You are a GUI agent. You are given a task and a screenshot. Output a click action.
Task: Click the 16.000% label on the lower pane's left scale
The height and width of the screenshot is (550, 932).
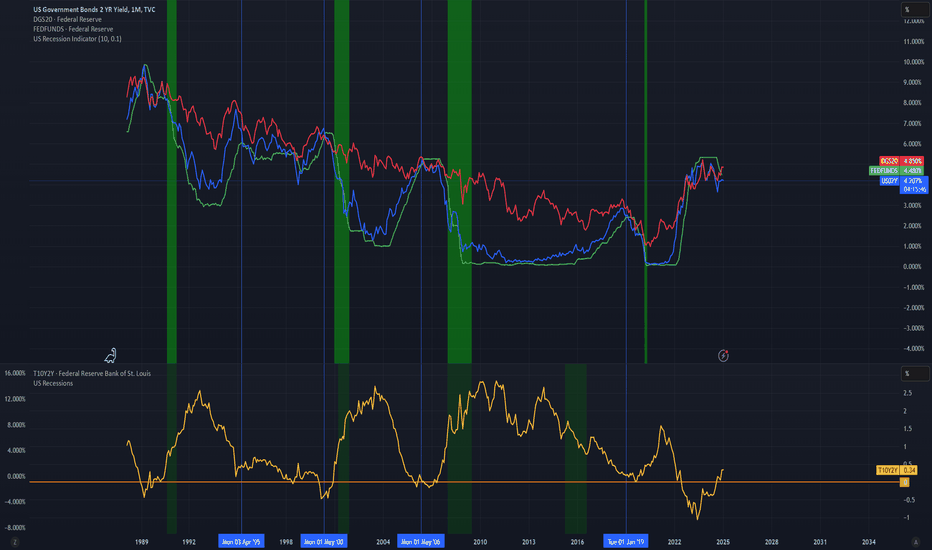[x=15, y=373]
